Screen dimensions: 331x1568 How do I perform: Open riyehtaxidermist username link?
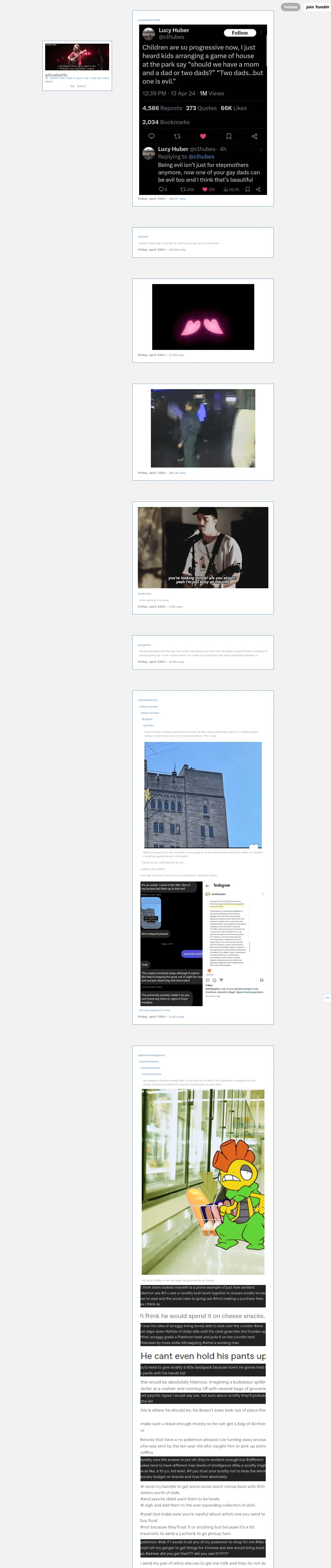pos(148,700)
